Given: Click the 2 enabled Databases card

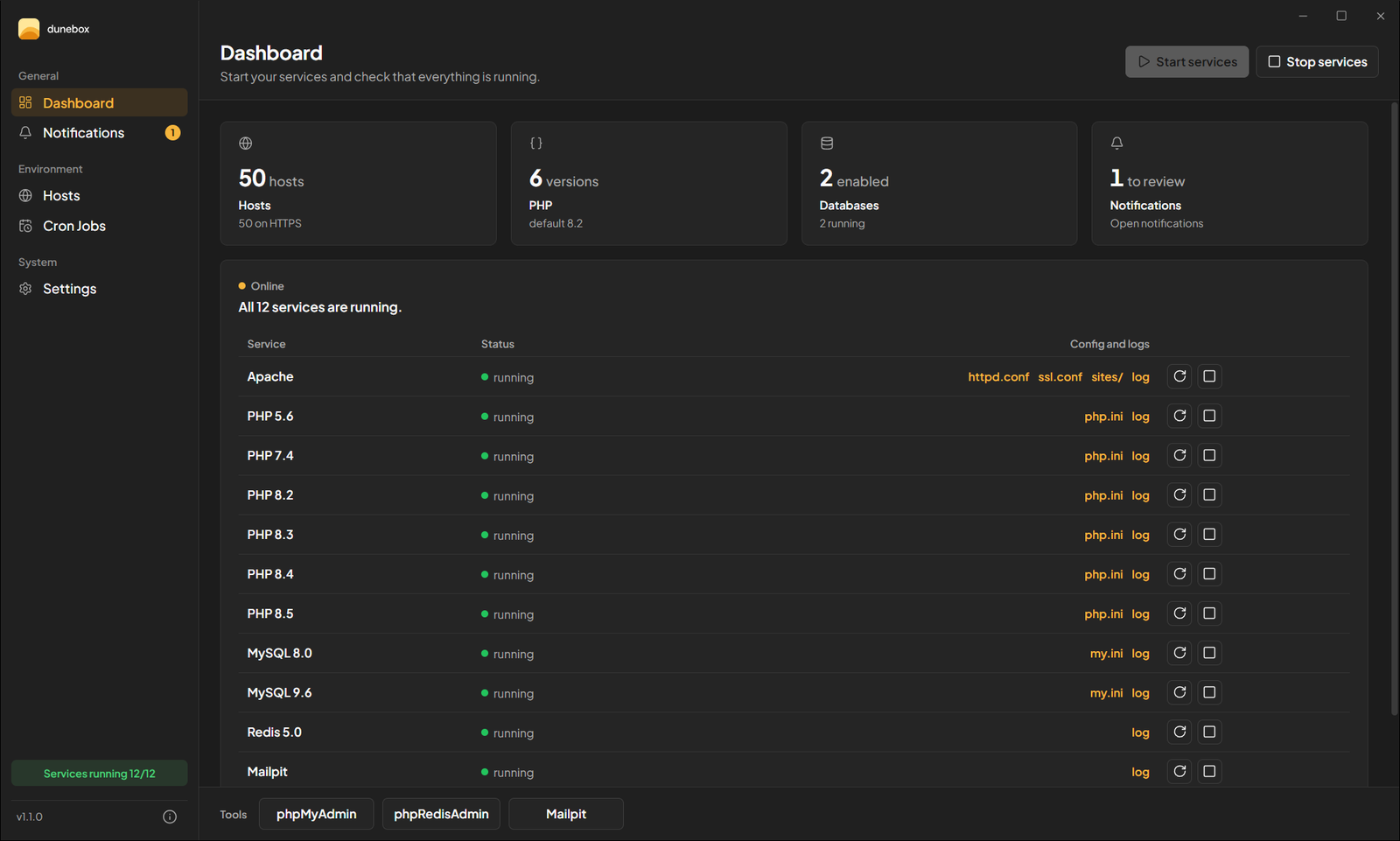Looking at the screenshot, I should [x=939, y=183].
